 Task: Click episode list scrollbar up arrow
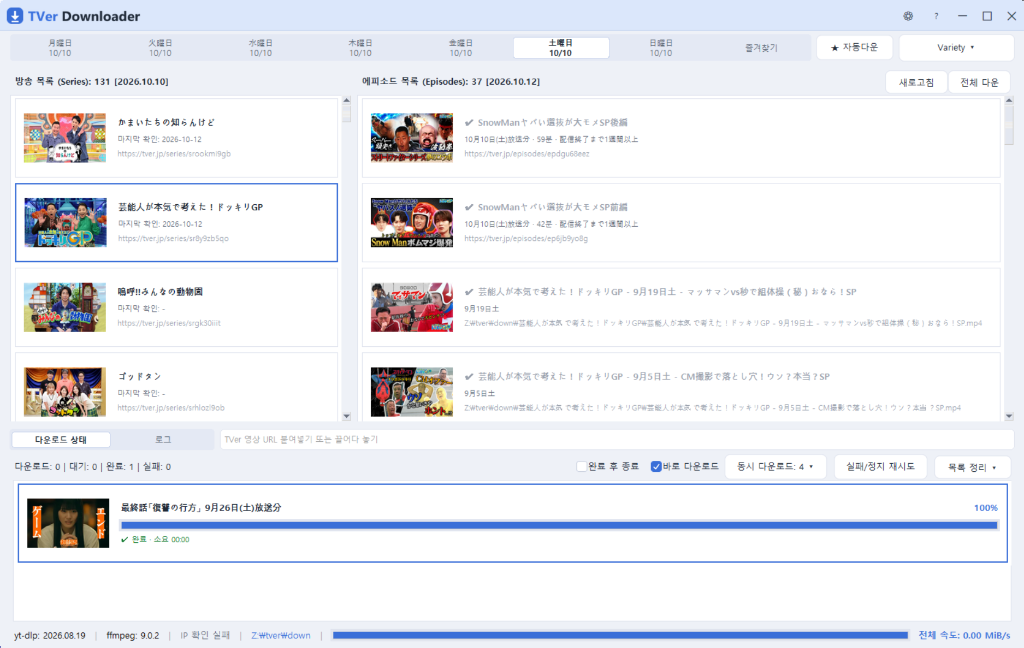1009,101
